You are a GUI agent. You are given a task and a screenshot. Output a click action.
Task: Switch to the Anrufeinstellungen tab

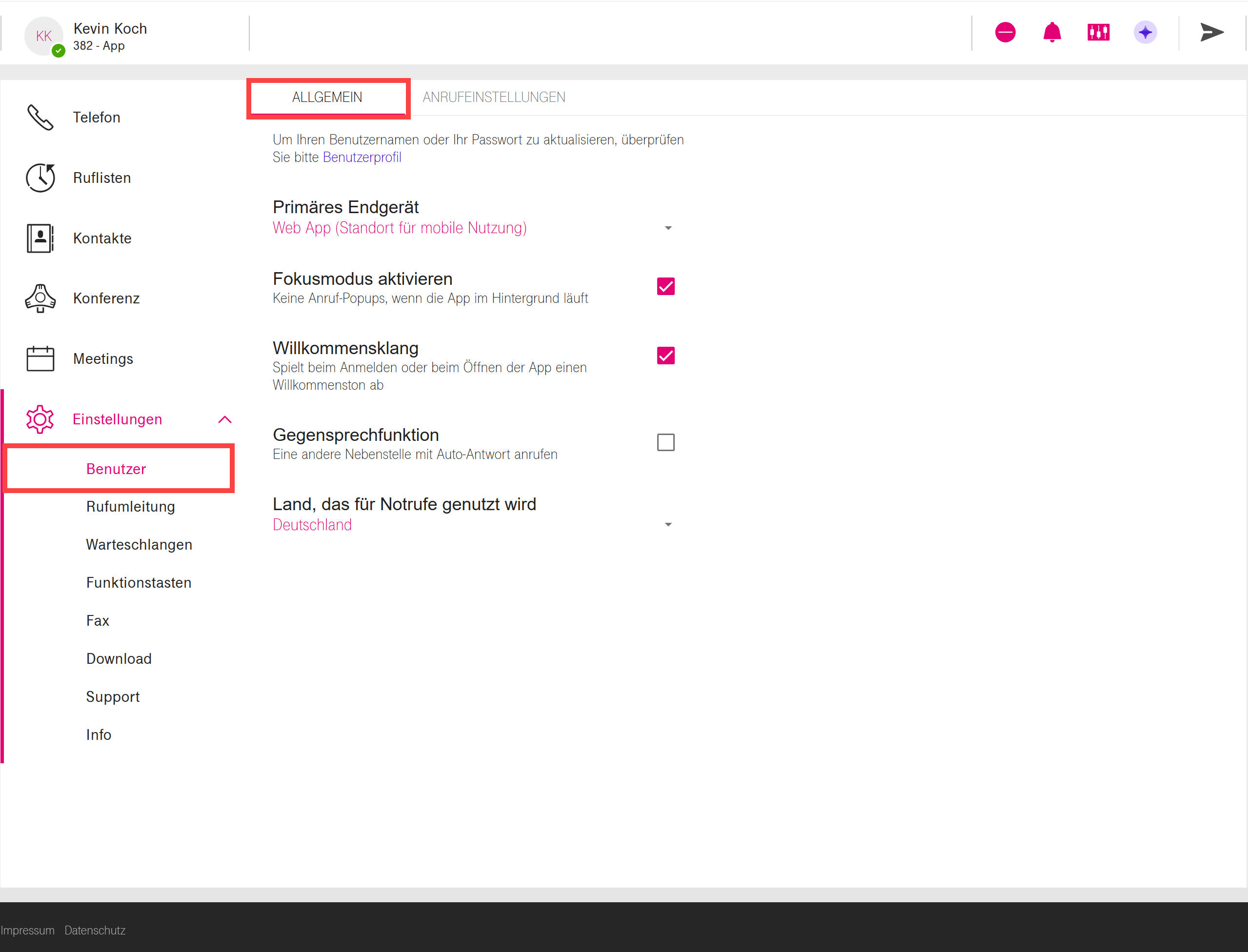494,98
